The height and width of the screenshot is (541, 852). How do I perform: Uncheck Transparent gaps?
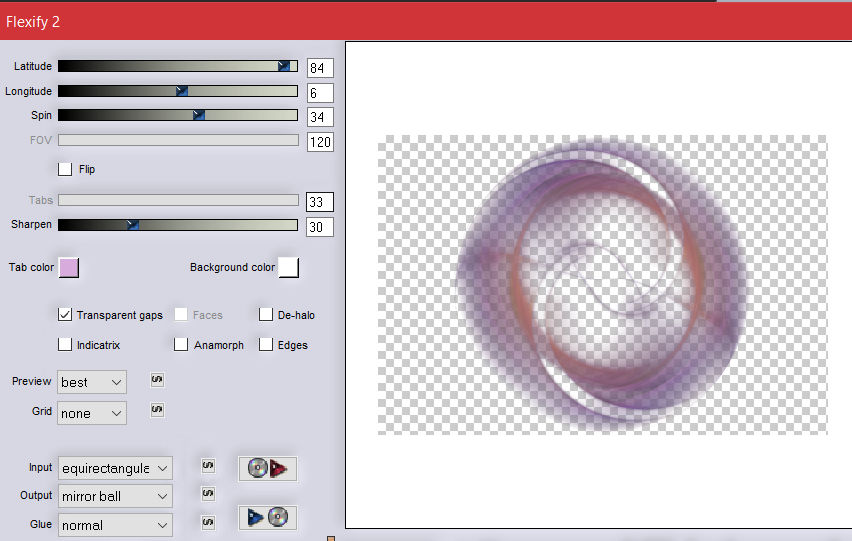65,314
